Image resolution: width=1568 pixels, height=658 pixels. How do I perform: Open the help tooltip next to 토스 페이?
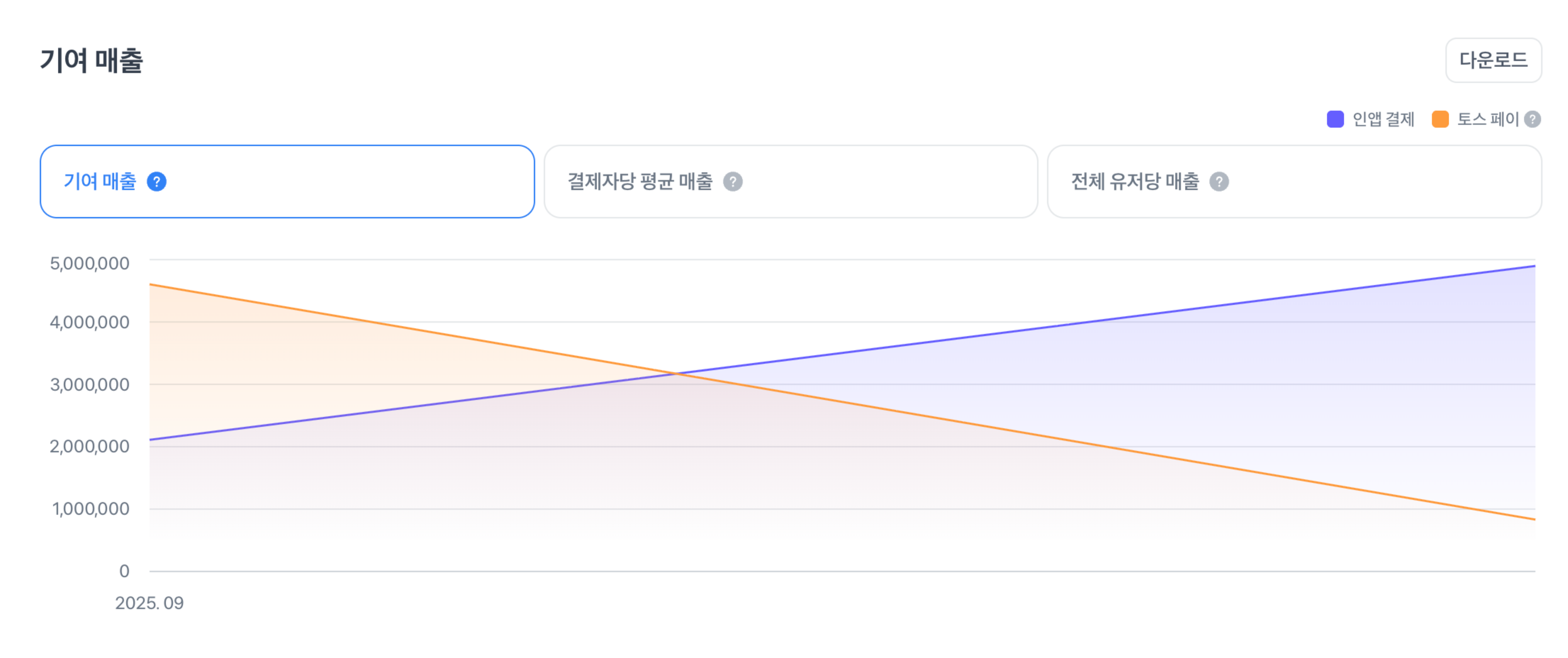coord(1532,119)
